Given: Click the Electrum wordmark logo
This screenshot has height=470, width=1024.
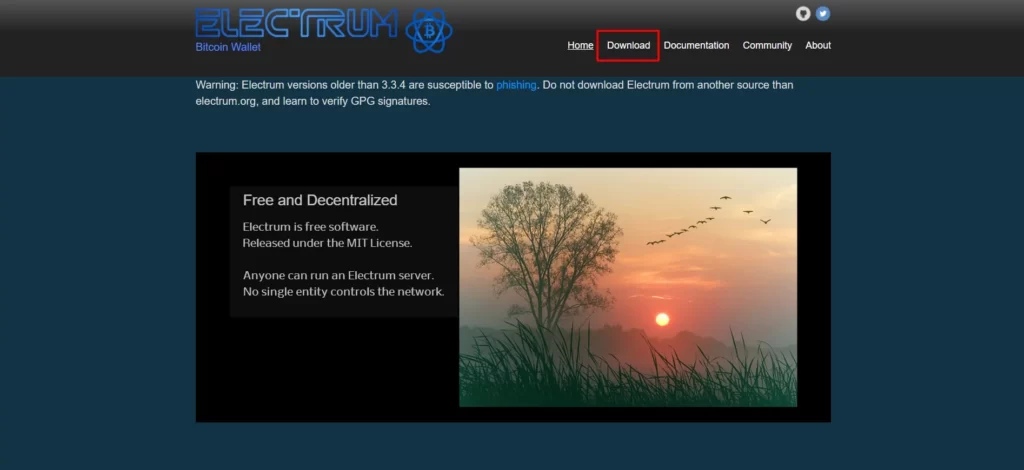Looking at the screenshot, I should coord(297,24).
